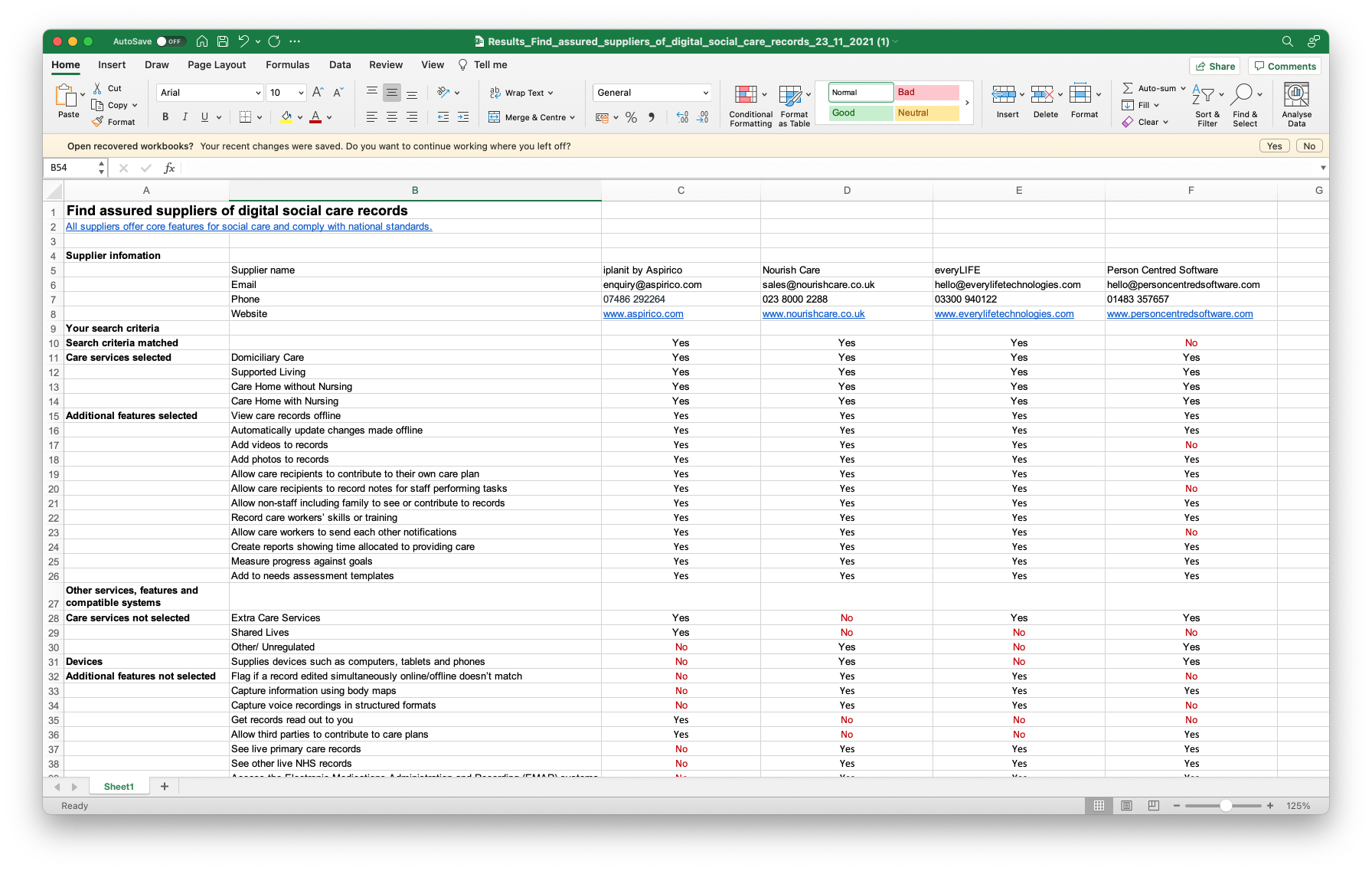Click the Cut scissors icon

[97, 89]
